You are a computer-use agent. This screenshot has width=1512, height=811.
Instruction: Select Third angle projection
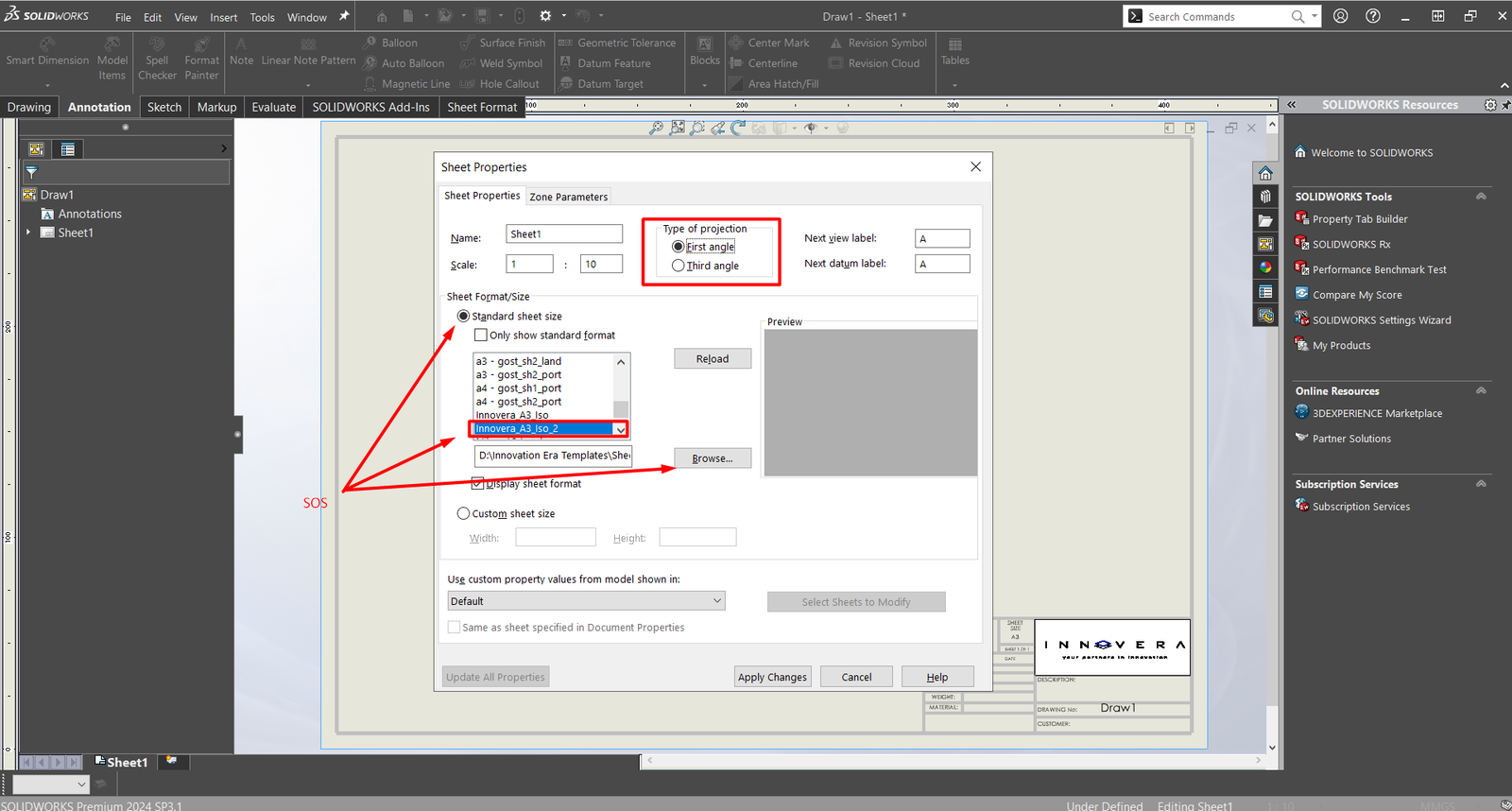(x=679, y=266)
